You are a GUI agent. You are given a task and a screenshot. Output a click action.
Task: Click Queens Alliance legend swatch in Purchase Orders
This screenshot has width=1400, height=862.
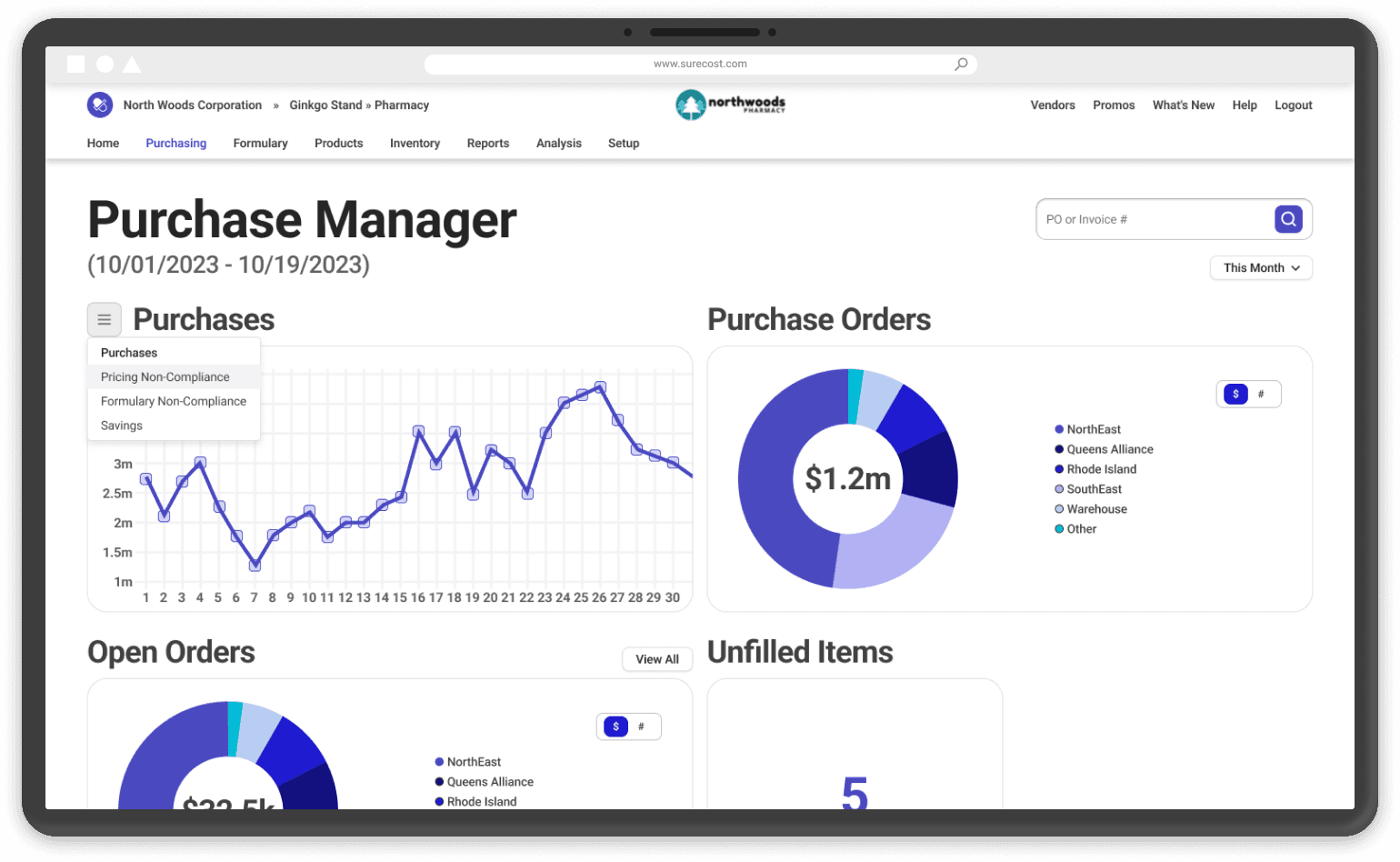1059,449
